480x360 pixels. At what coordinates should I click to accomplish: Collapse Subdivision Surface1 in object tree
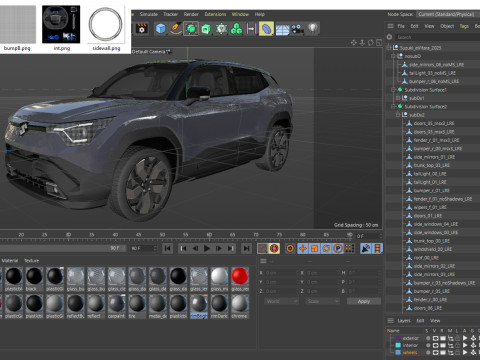point(393,90)
